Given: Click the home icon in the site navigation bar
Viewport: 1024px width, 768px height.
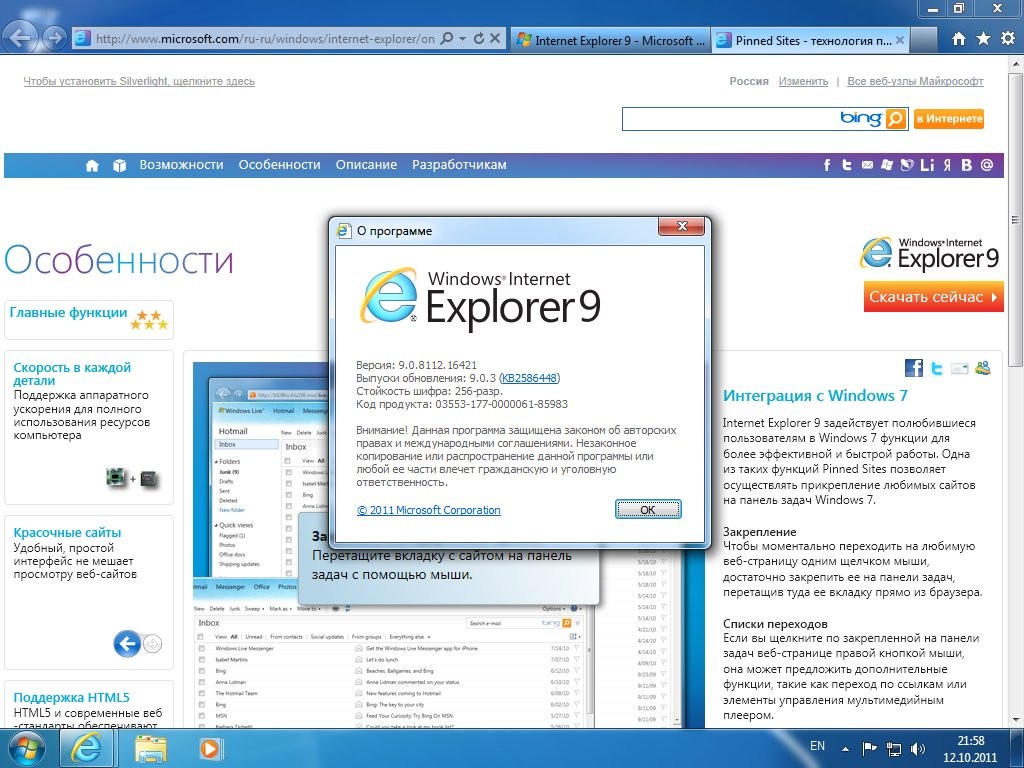Looking at the screenshot, I should [92, 165].
